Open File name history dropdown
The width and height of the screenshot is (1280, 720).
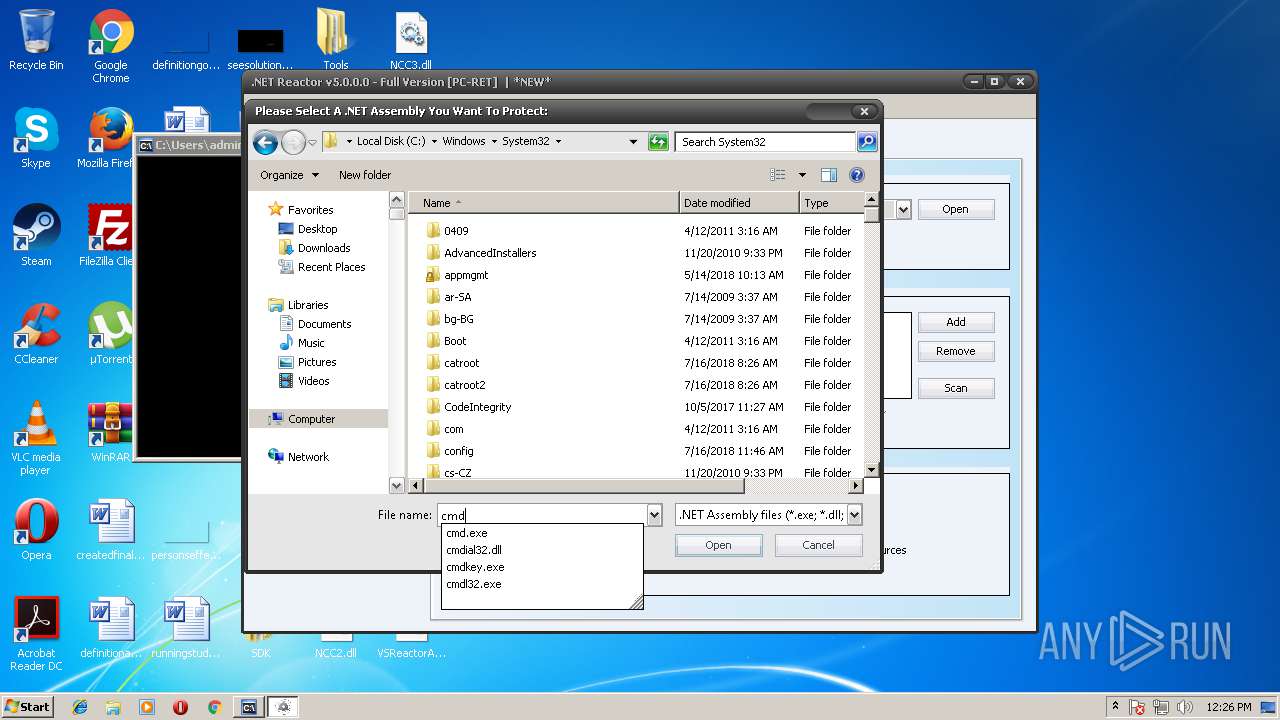654,515
